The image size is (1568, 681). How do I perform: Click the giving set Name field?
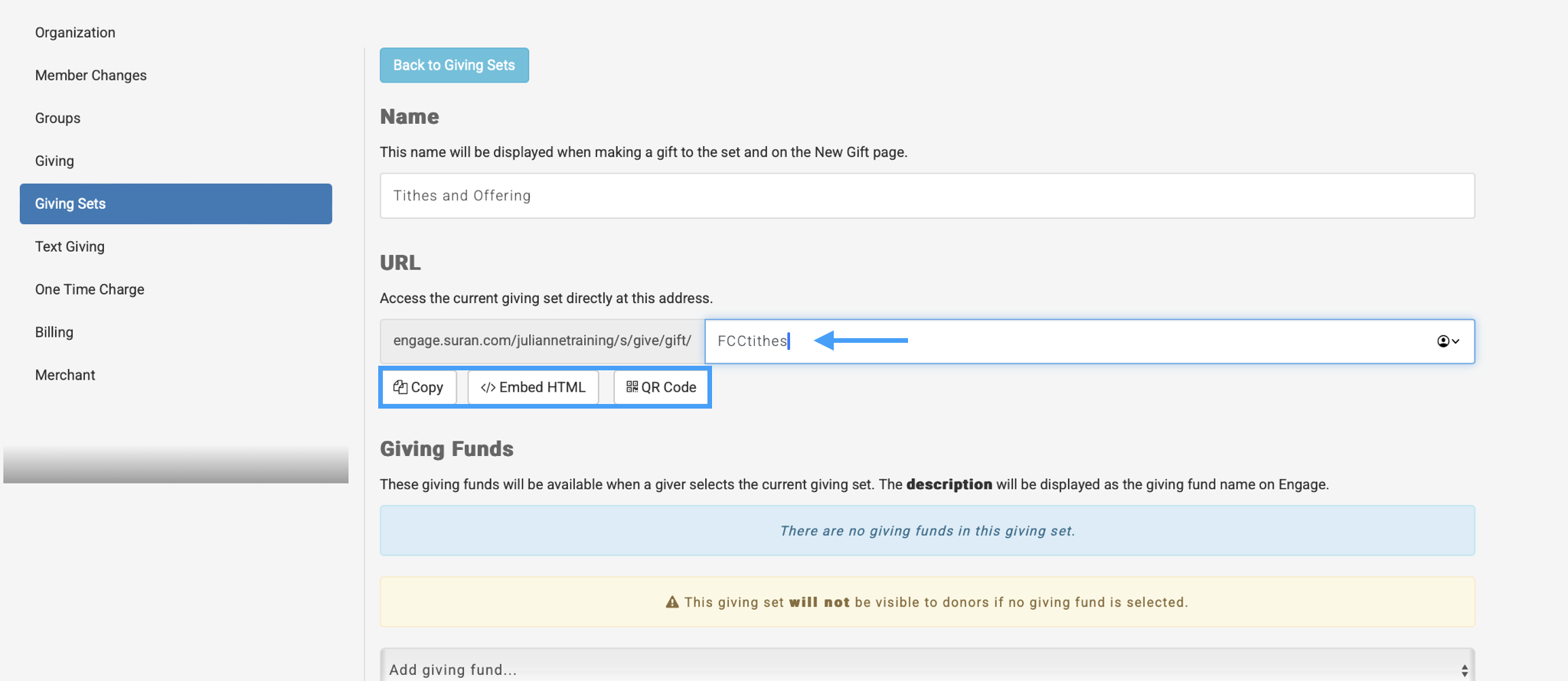click(926, 196)
